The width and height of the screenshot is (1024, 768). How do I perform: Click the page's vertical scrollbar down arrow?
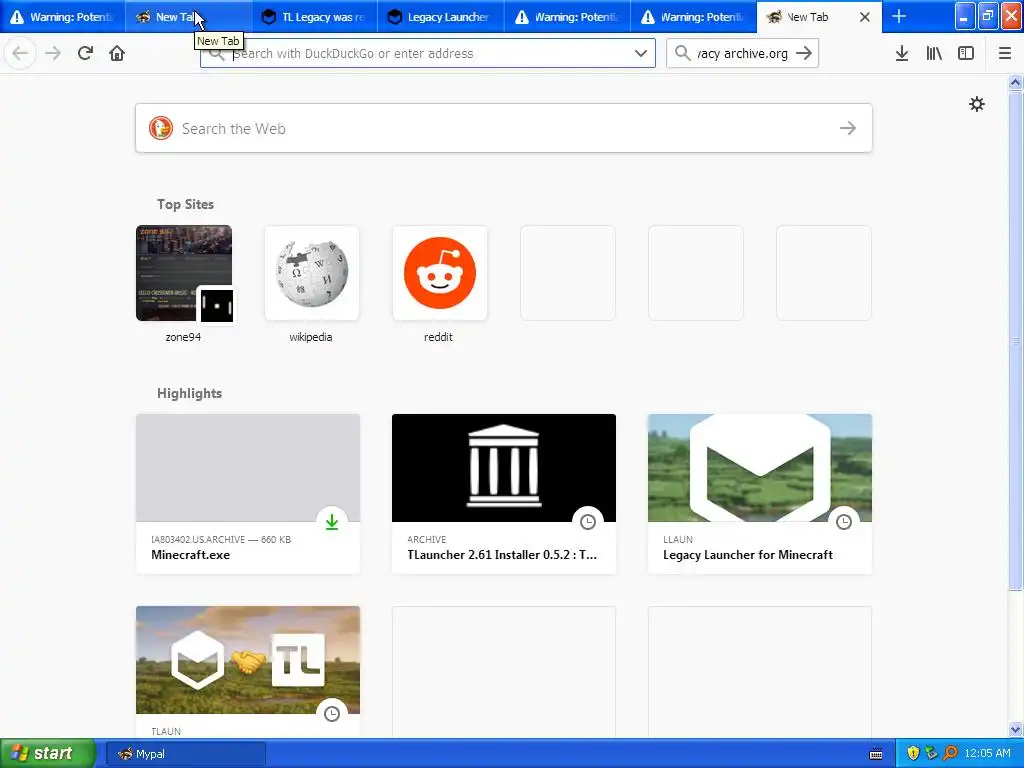1016,729
